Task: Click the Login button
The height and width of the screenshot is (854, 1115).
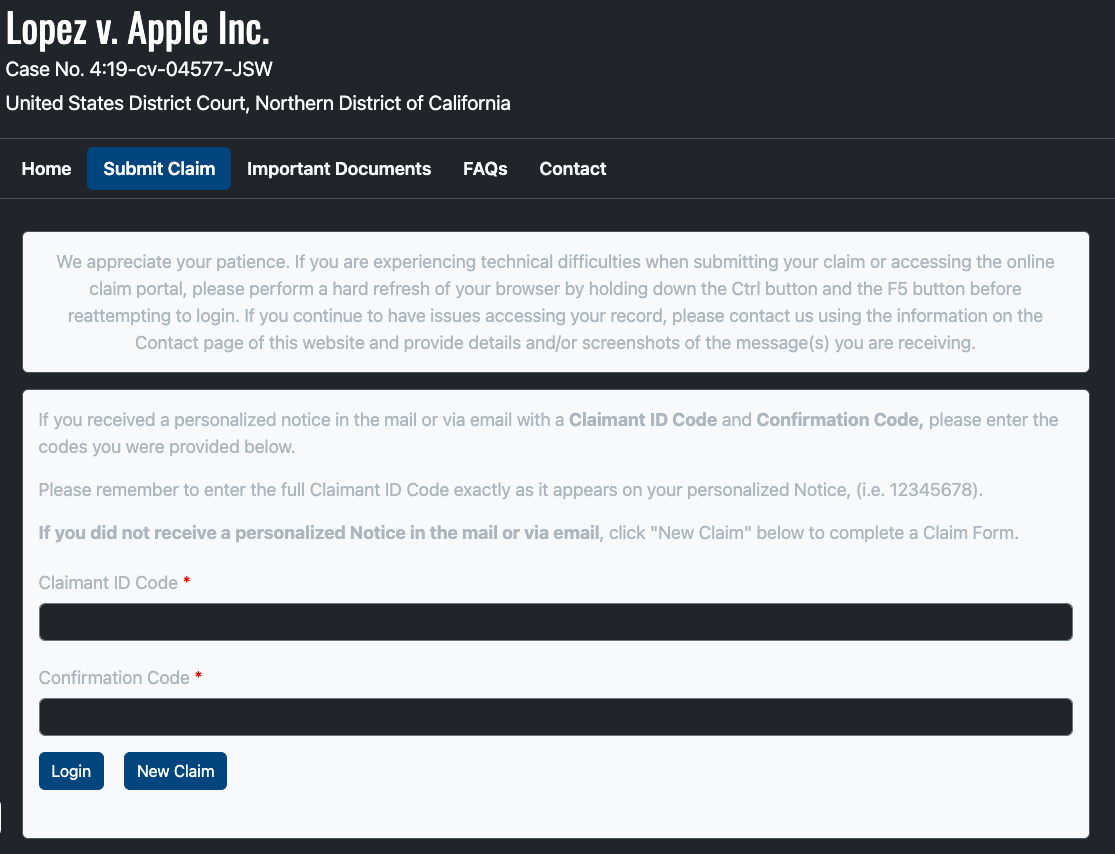Action: (71, 771)
